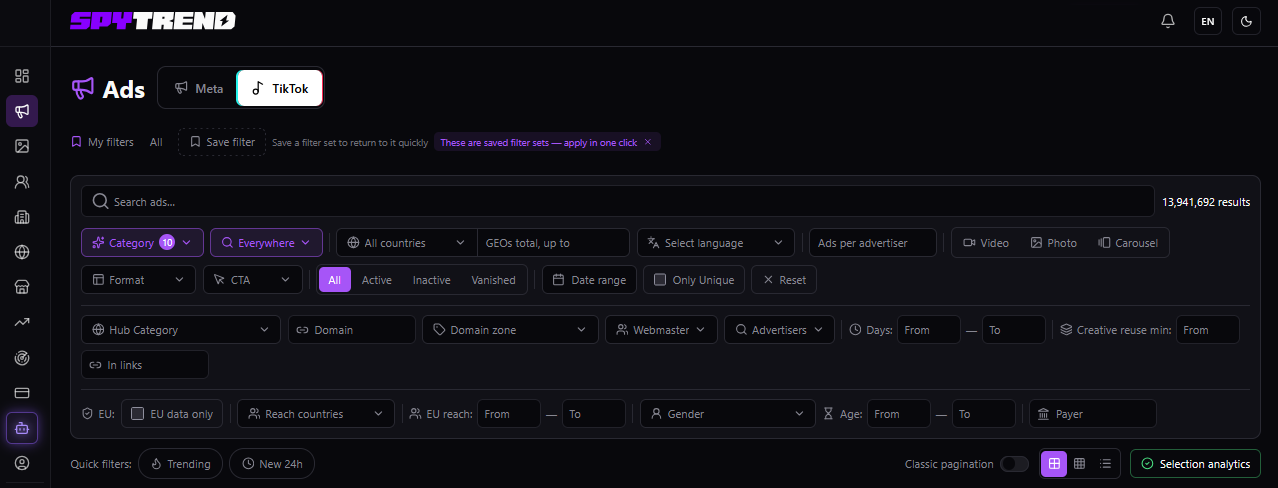Open Selection analytics
This screenshot has width=1278, height=488.
coord(1195,464)
